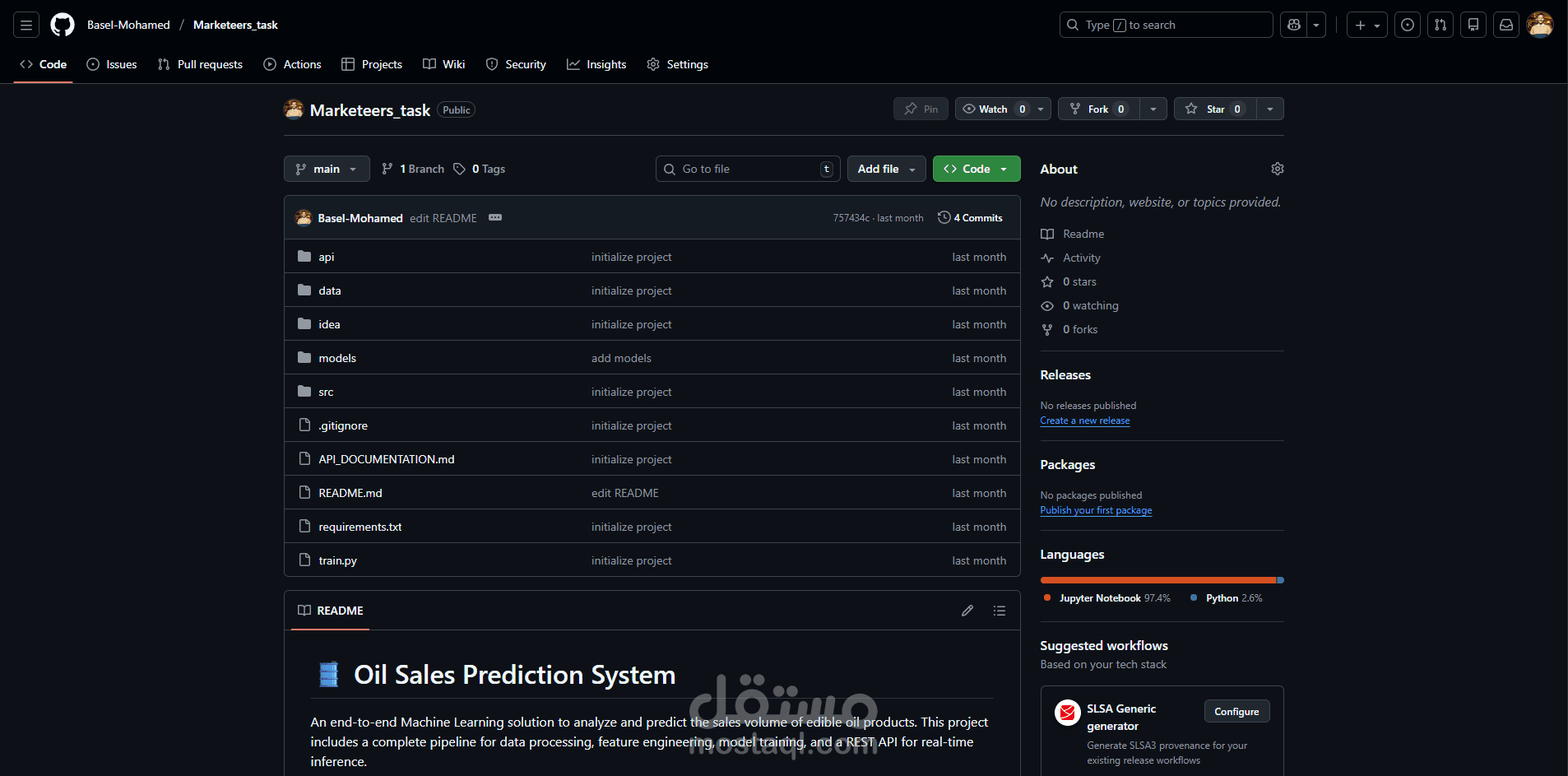
Task: Open notifications inbox icon
Action: 1505,25
